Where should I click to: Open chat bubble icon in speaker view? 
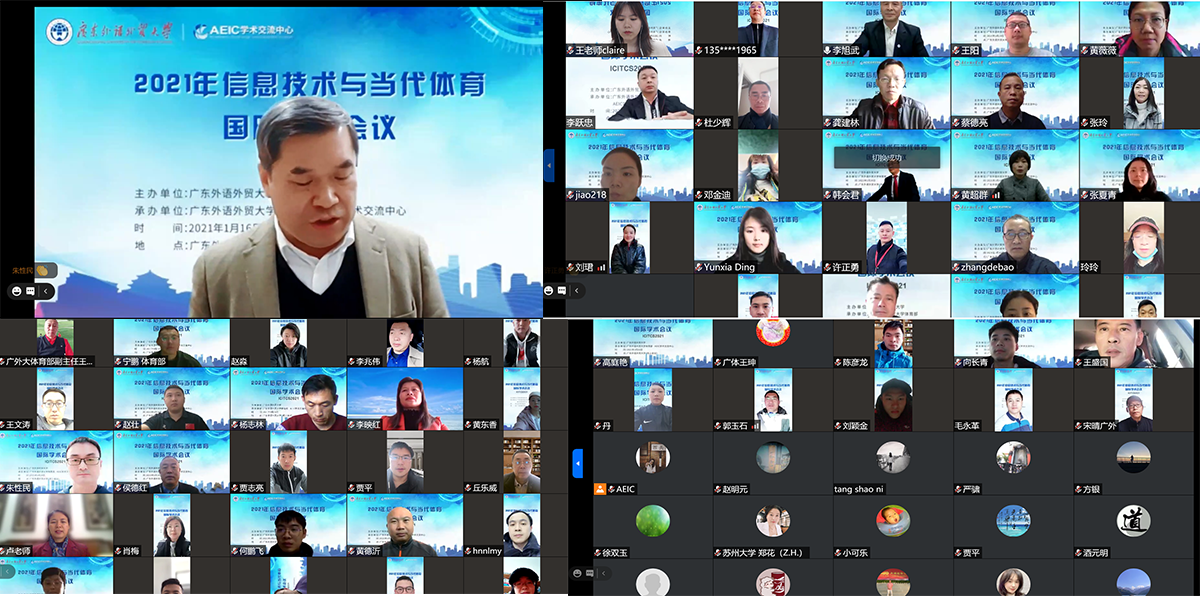[x=31, y=290]
